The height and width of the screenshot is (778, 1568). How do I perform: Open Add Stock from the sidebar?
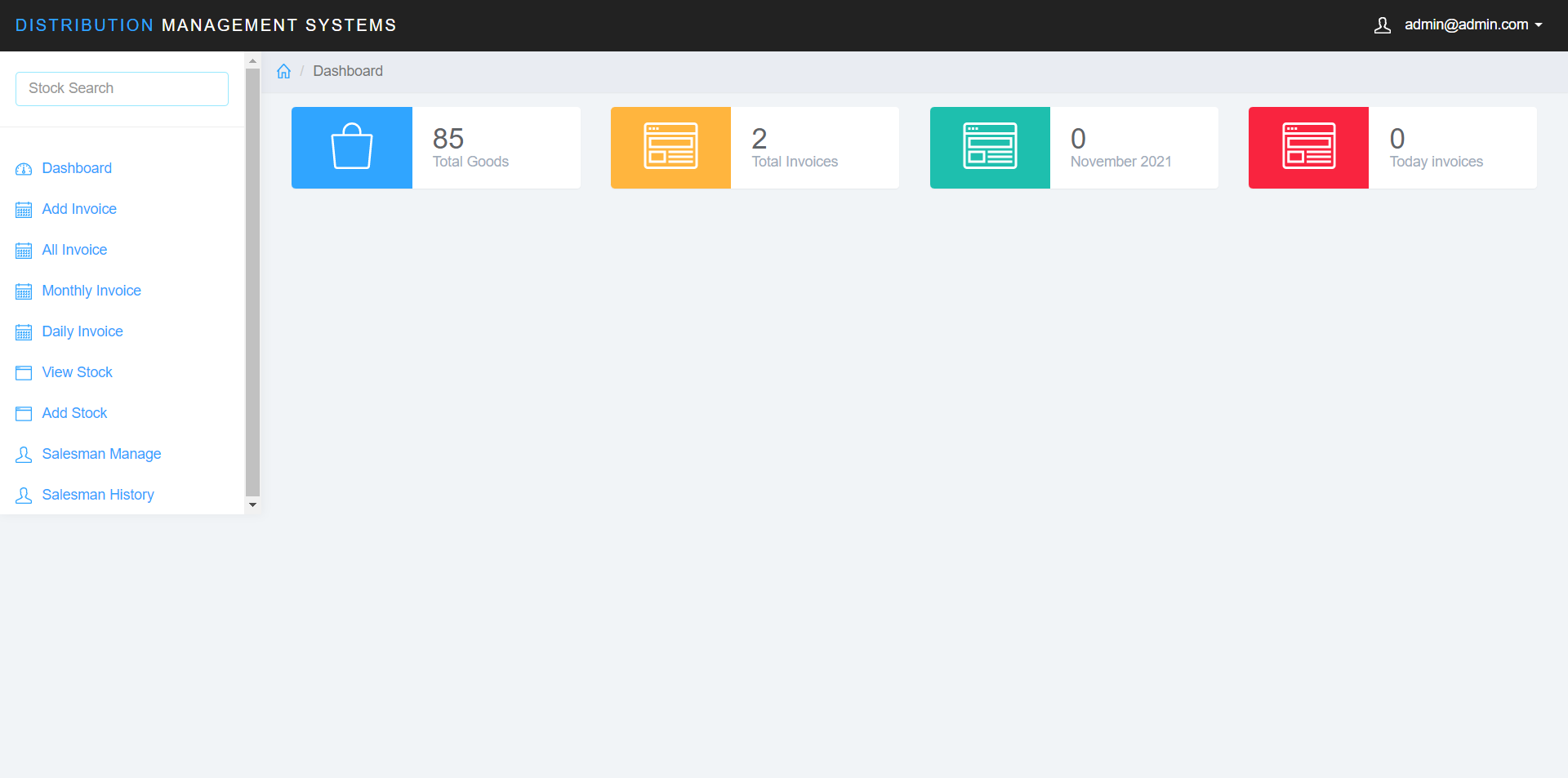pos(74,413)
